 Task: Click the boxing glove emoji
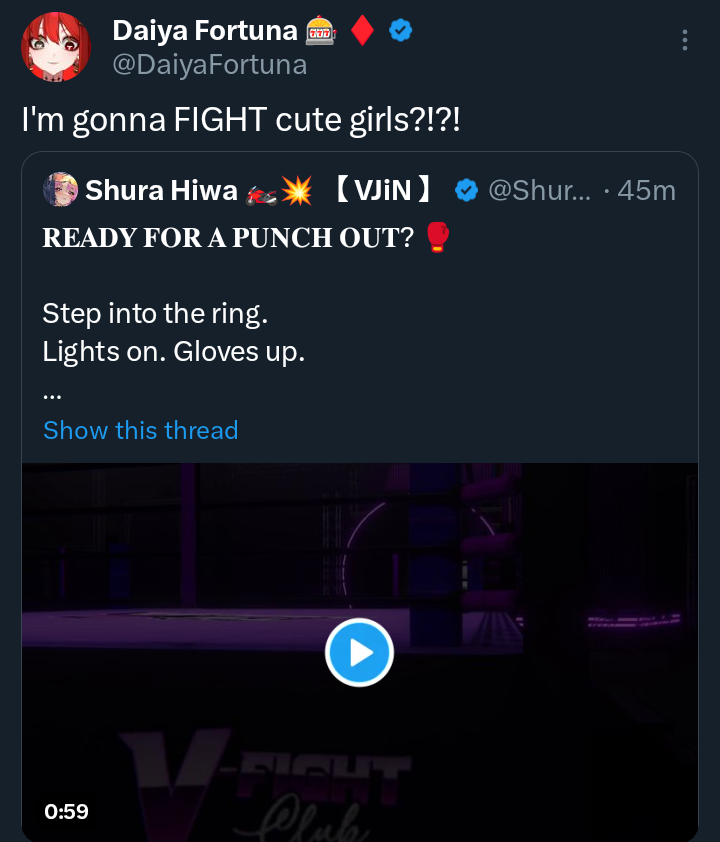click(x=438, y=238)
